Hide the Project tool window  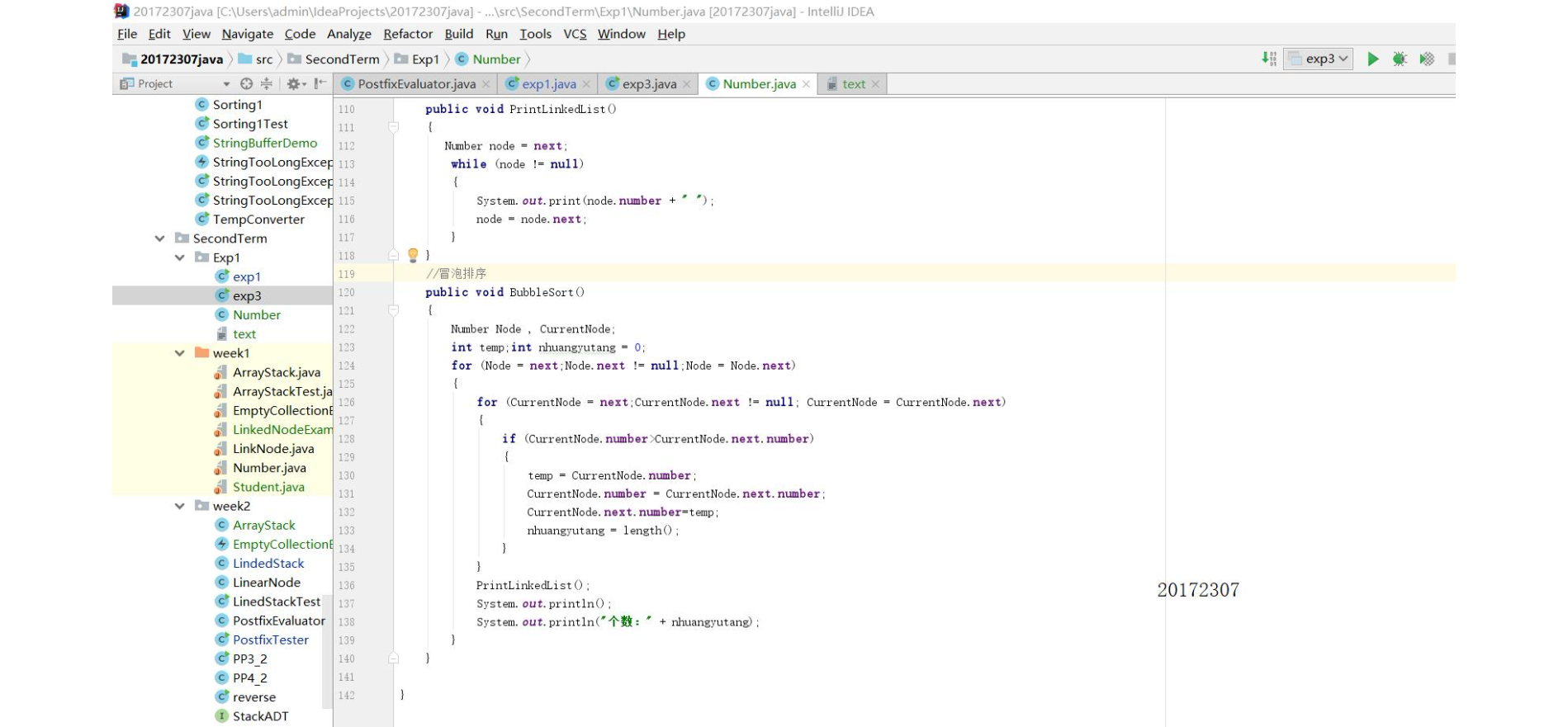pyautogui.click(x=320, y=83)
